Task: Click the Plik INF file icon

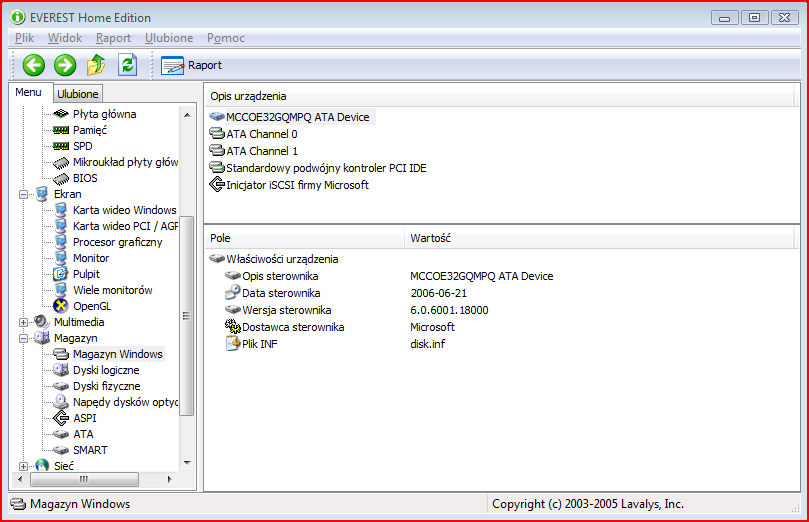Action: click(x=233, y=343)
